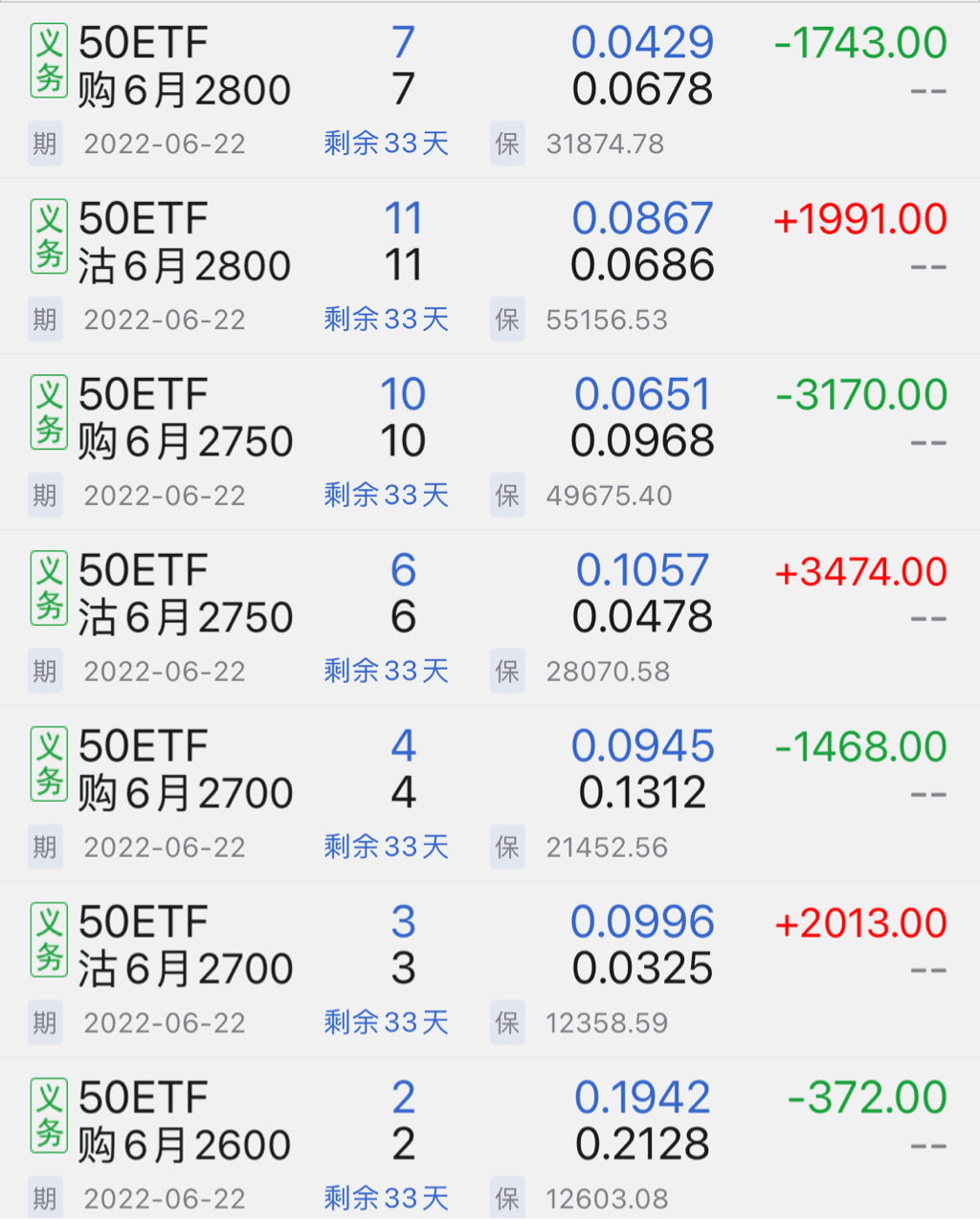Tap the 义务 badge next to 购6月2750
This screenshot has height=1219, width=980.
coord(49,413)
